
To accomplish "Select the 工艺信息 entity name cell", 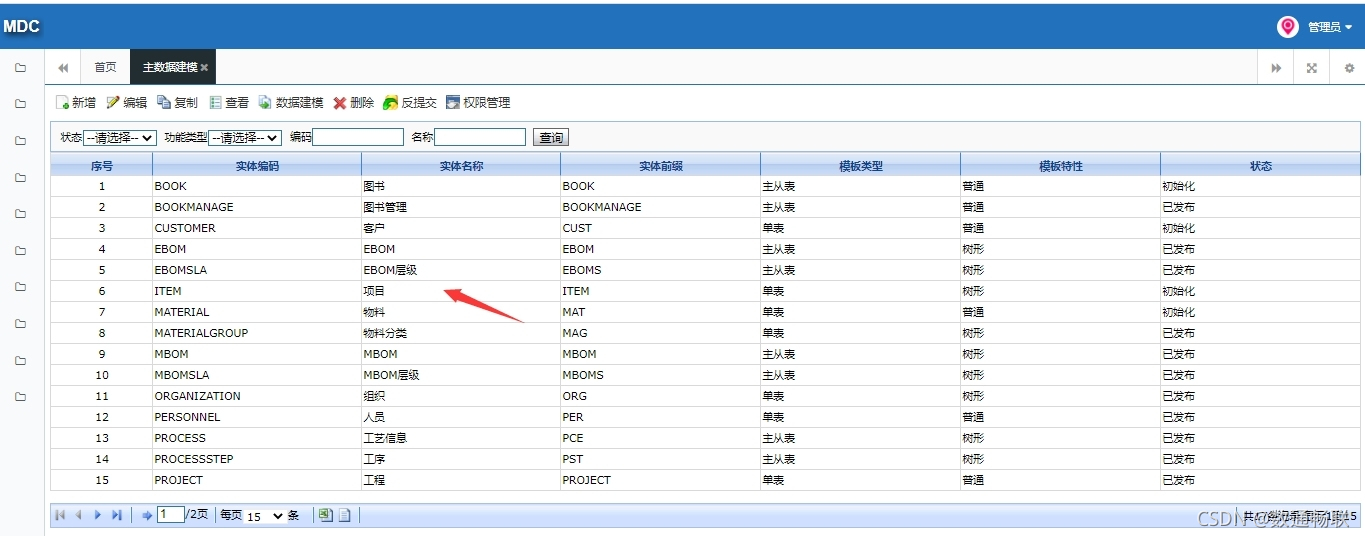I will point(461,438).
